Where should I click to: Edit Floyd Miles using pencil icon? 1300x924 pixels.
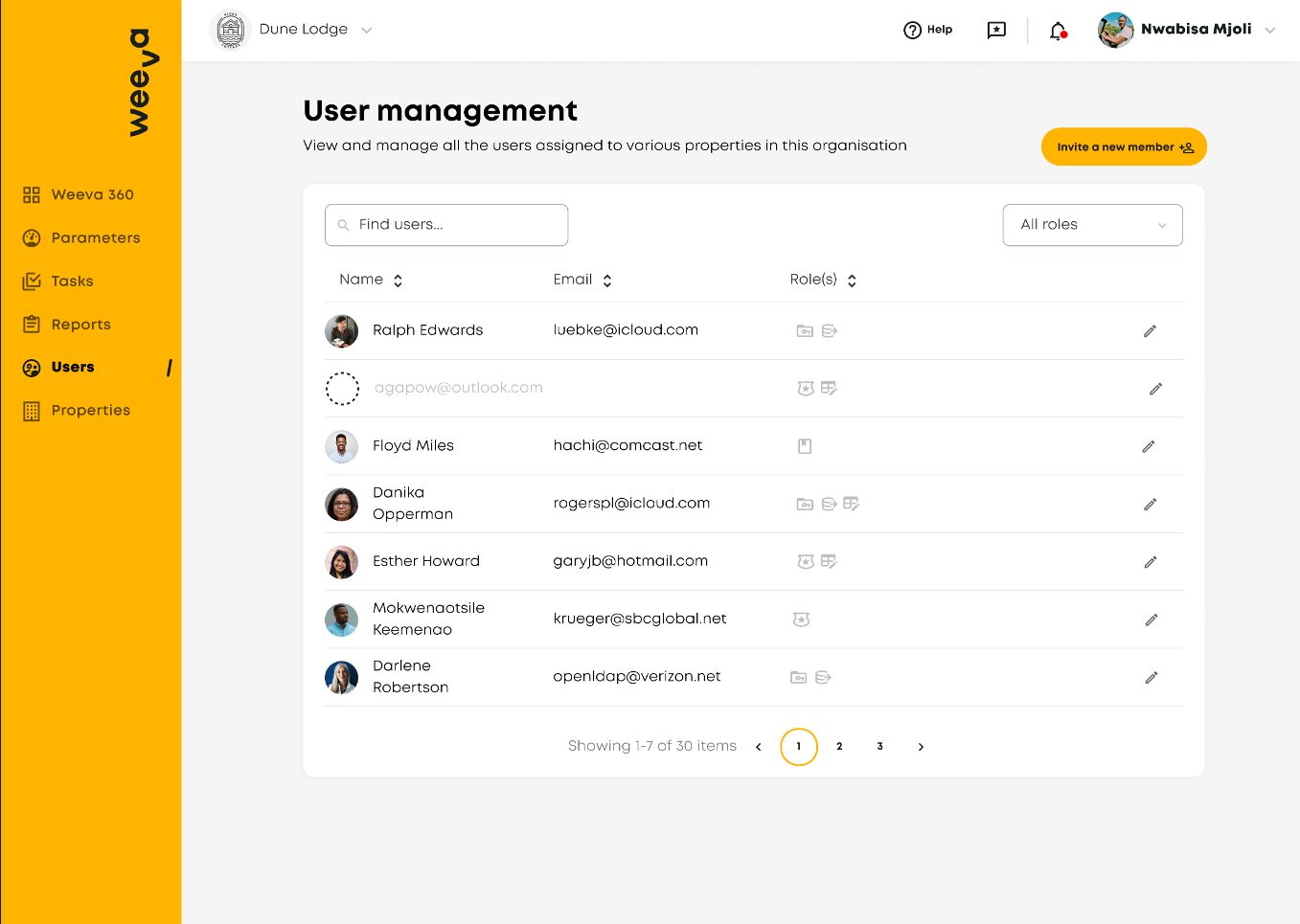pyautogui.click(x=1149, y=446)
